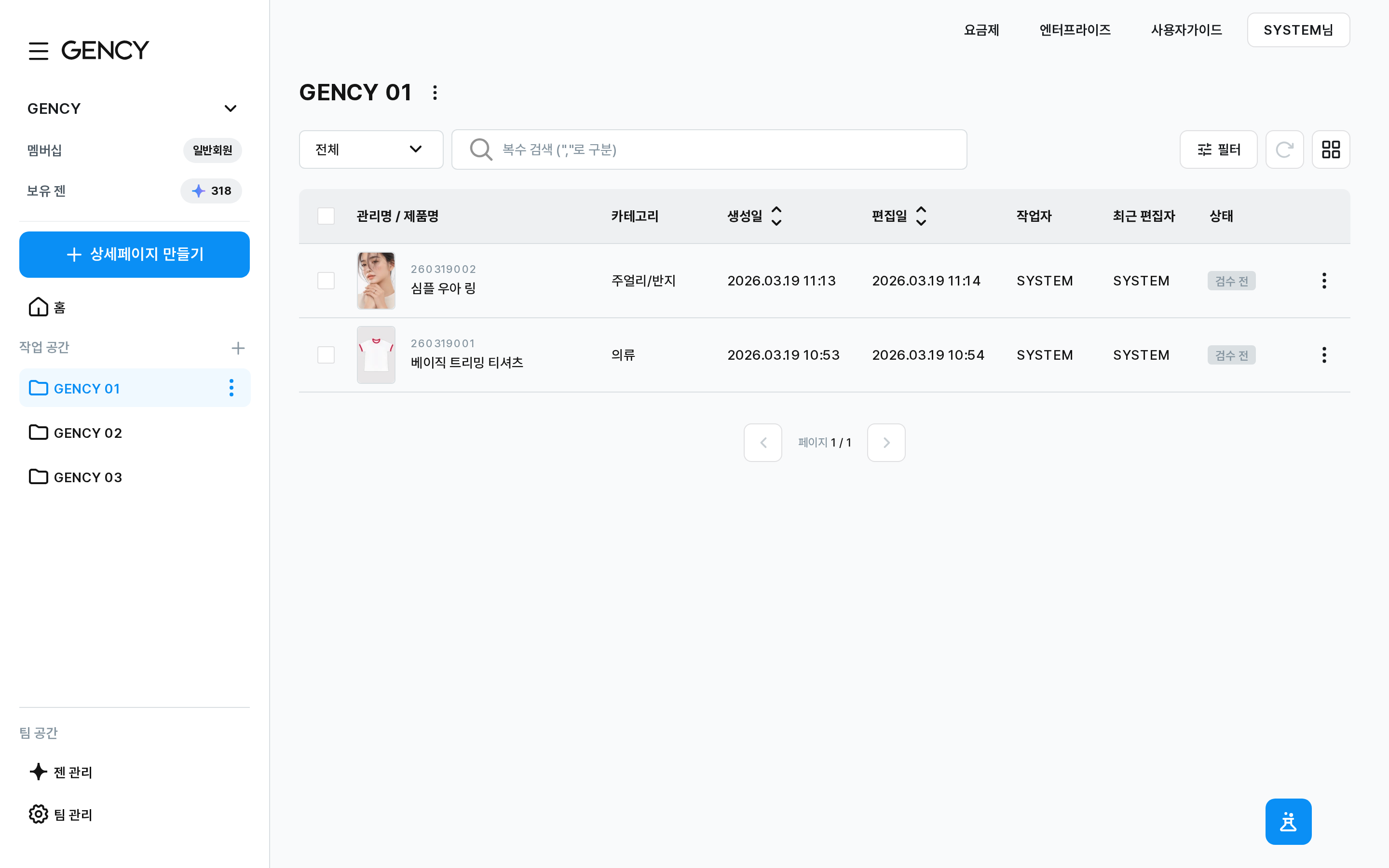Open GENCY 01 sidebar folder options dots

[x=231, y=388]
